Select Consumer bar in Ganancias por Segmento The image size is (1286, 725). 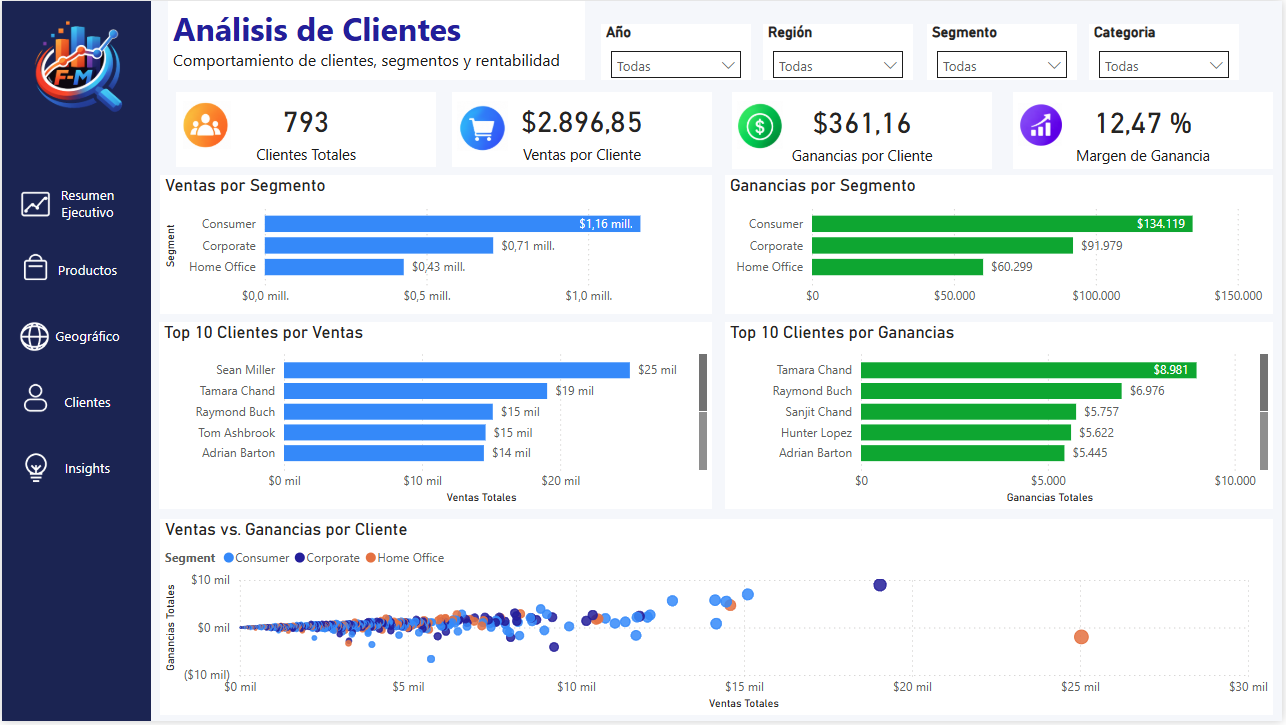click(1002, 224)
